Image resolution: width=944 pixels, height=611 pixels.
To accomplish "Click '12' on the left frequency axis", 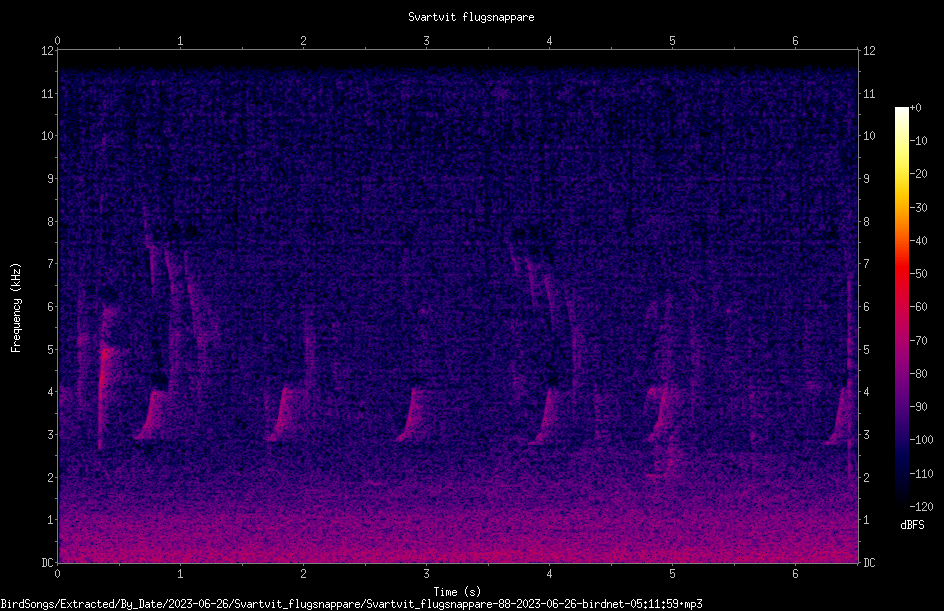I will point(47,51).
